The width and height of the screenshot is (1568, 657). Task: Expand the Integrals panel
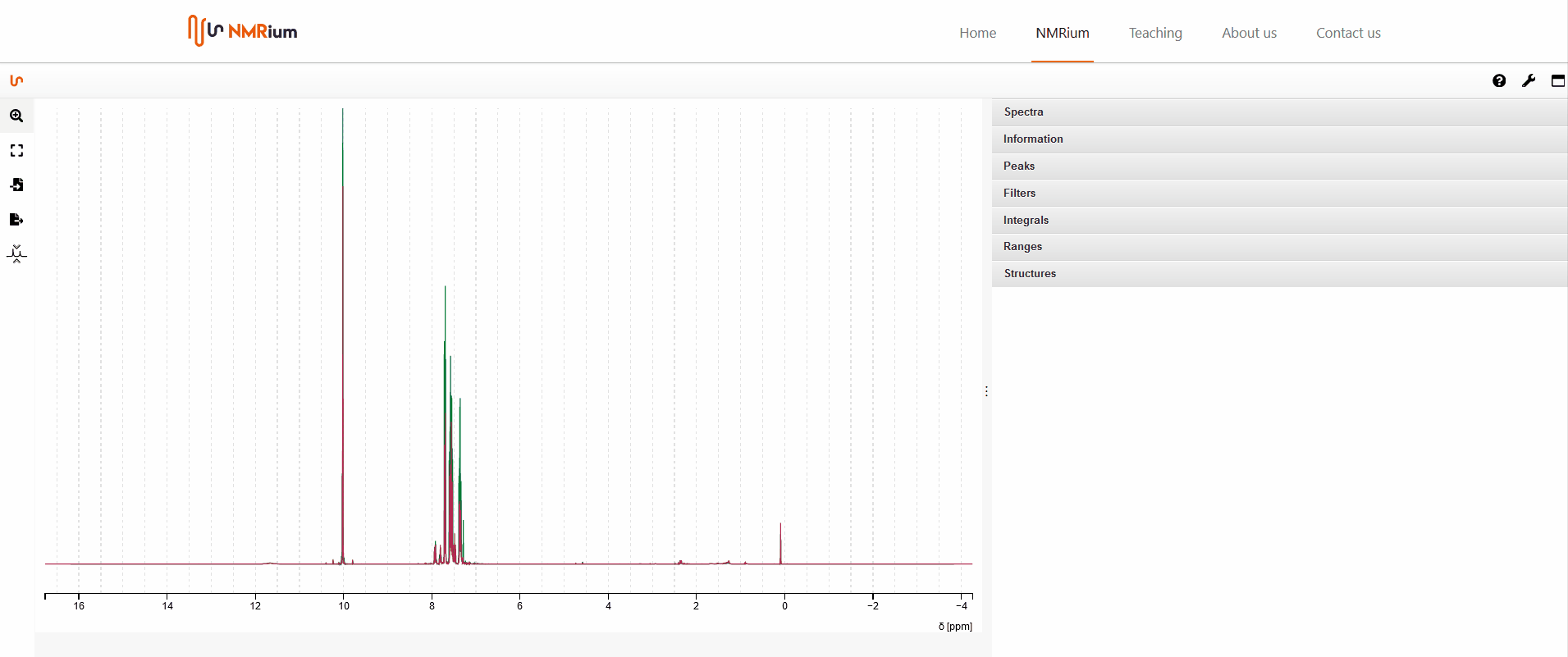(1279, 220)
